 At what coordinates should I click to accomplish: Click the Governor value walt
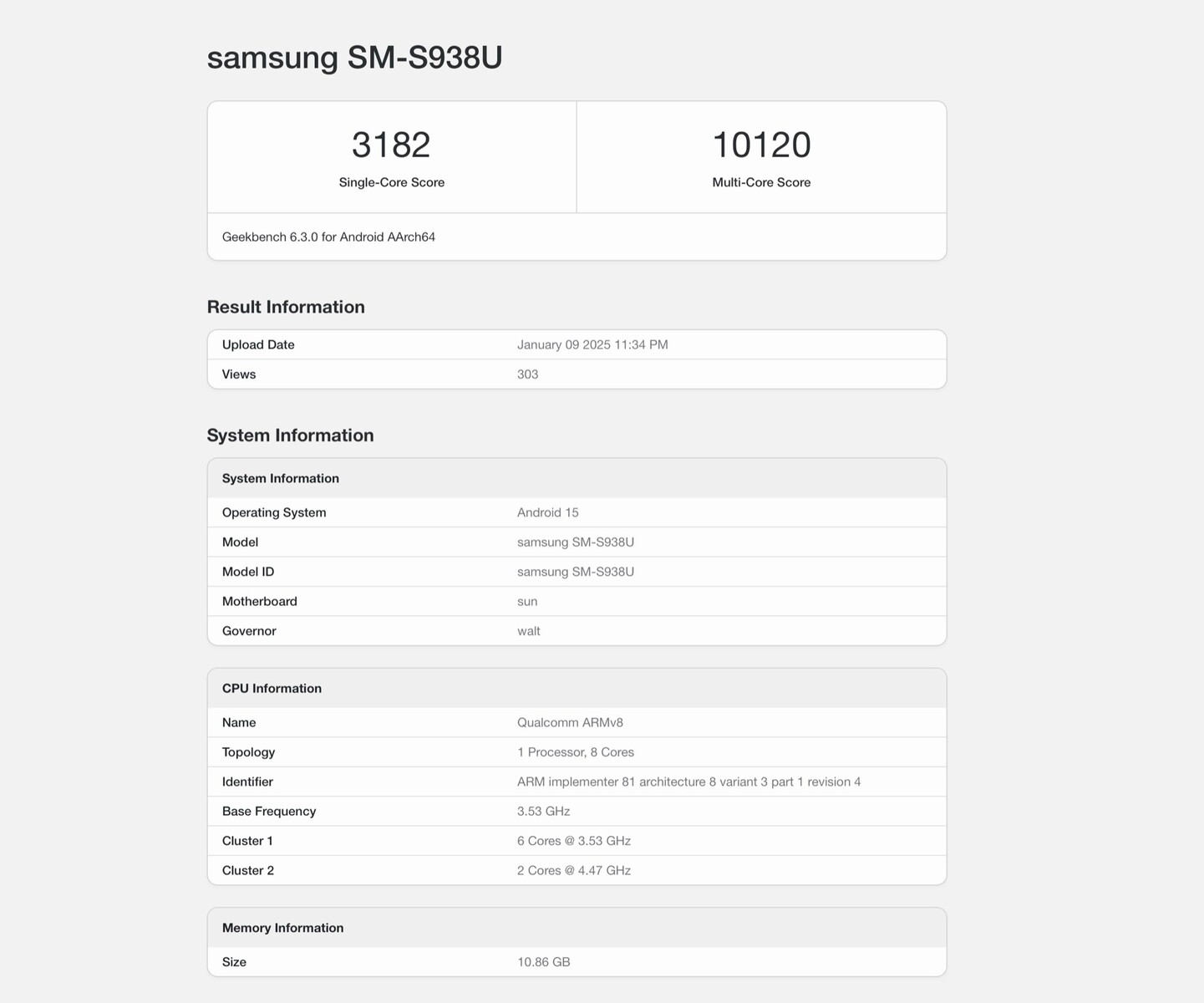pos(528,631)
